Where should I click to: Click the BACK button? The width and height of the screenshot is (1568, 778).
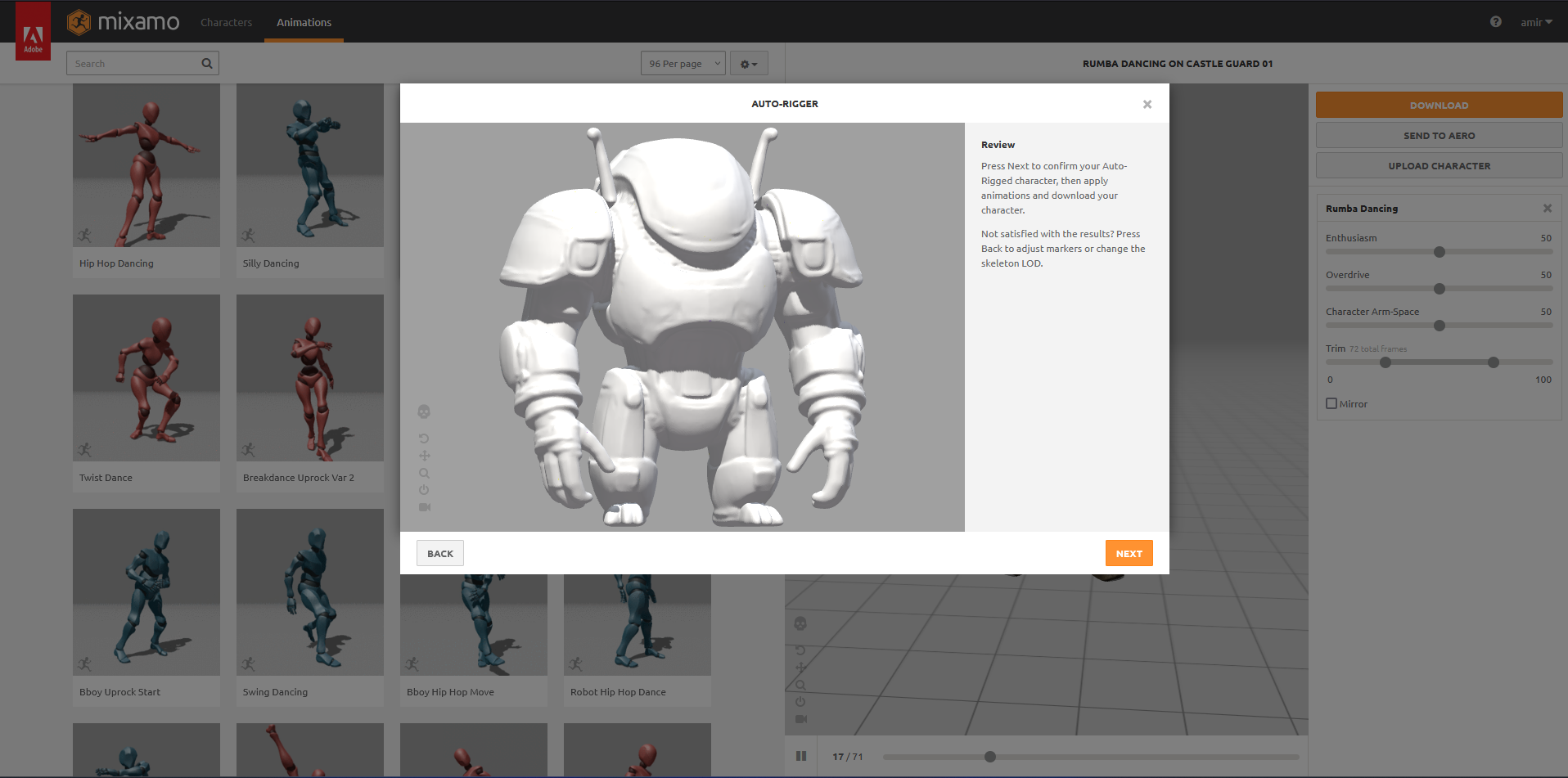440,553
